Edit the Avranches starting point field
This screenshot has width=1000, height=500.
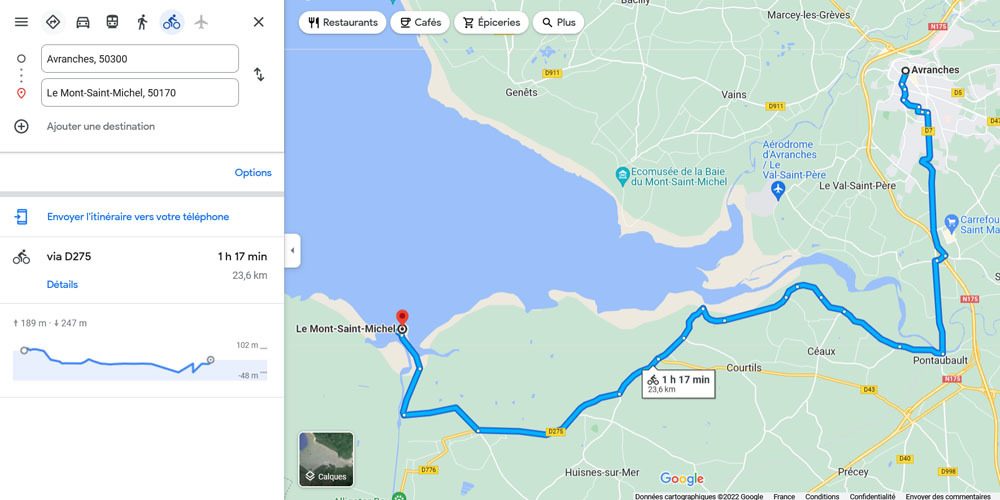coord(140,59)
